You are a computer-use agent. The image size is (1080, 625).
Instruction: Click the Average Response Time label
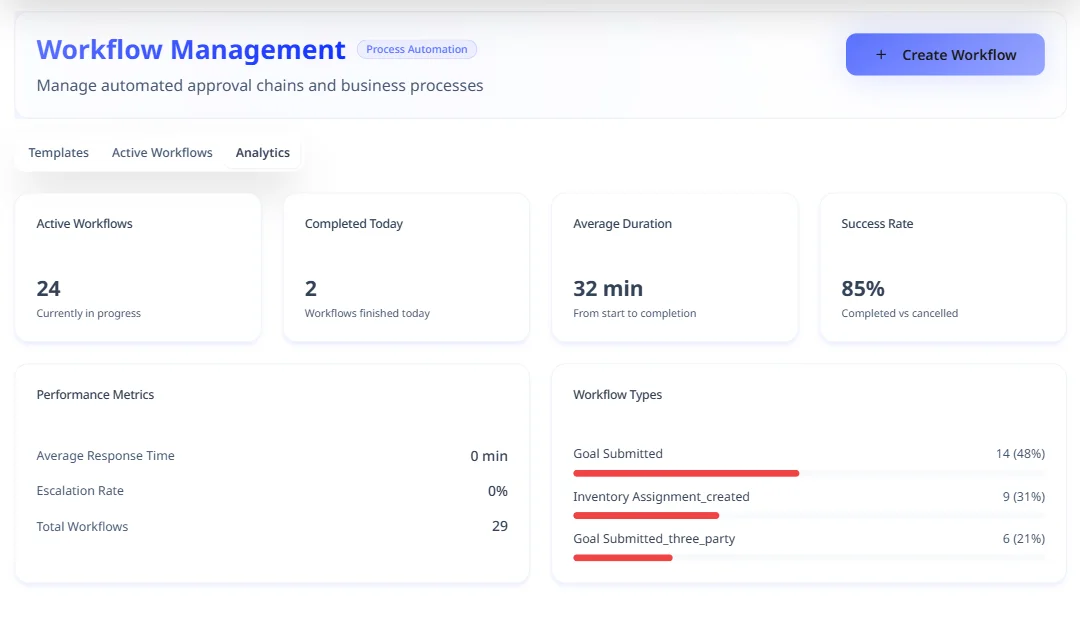tap(105, 455)
